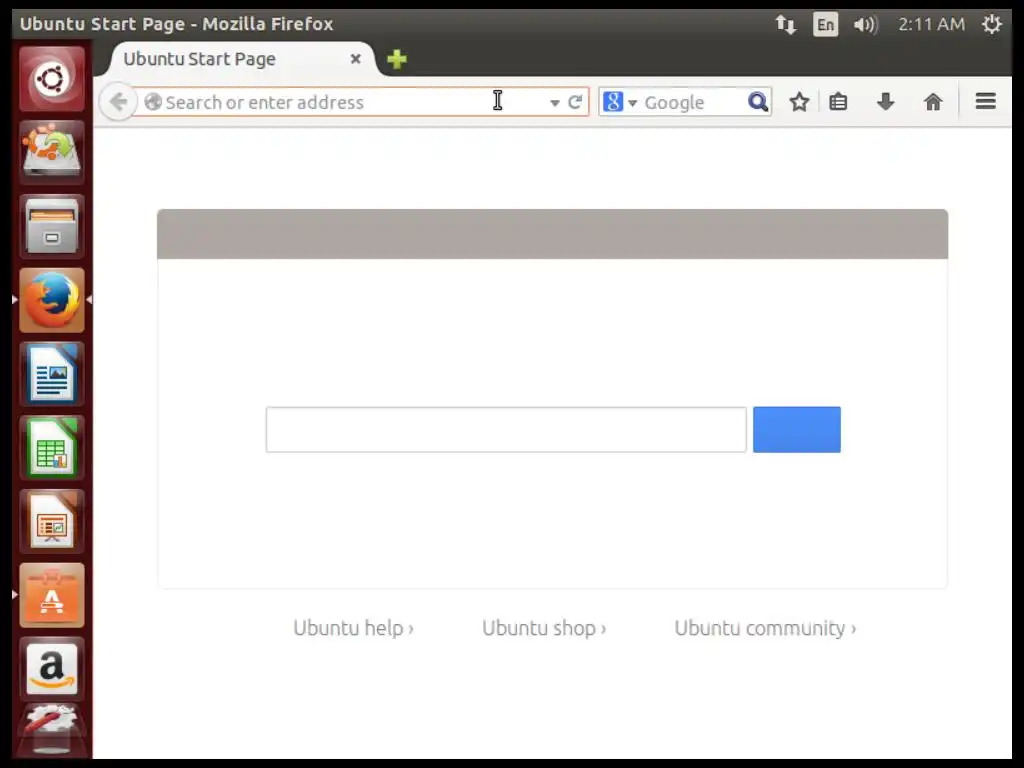Close the Ubuntu Start Page tab
Screen dimensions: 1024x768
356,59
